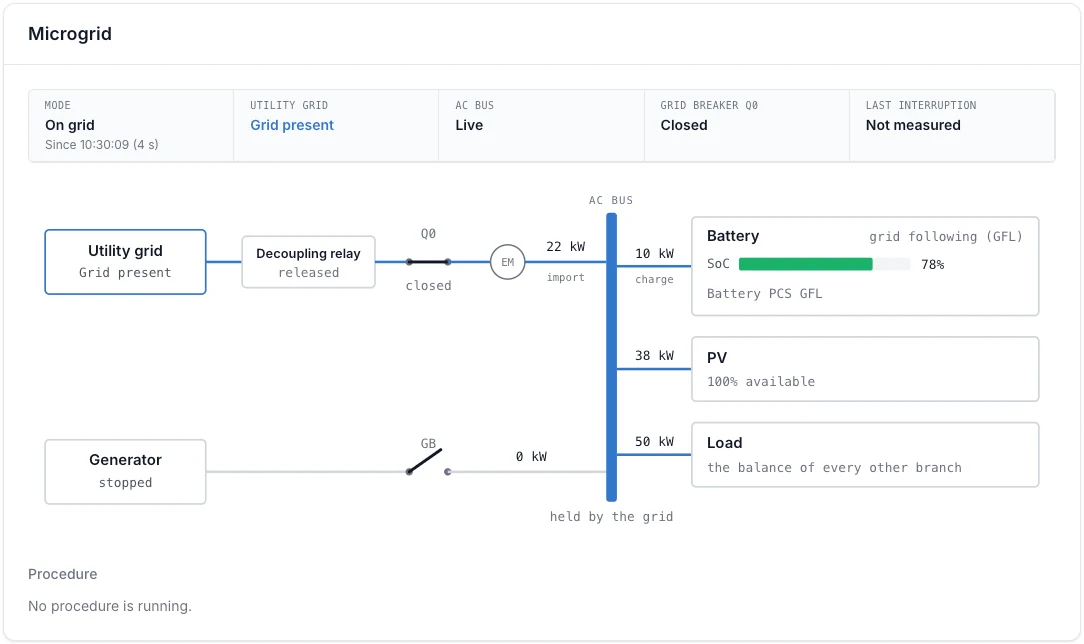Click the 'import' label under 22 kW
Viewport: 1084px width, 644px height.
pos(566,277)
